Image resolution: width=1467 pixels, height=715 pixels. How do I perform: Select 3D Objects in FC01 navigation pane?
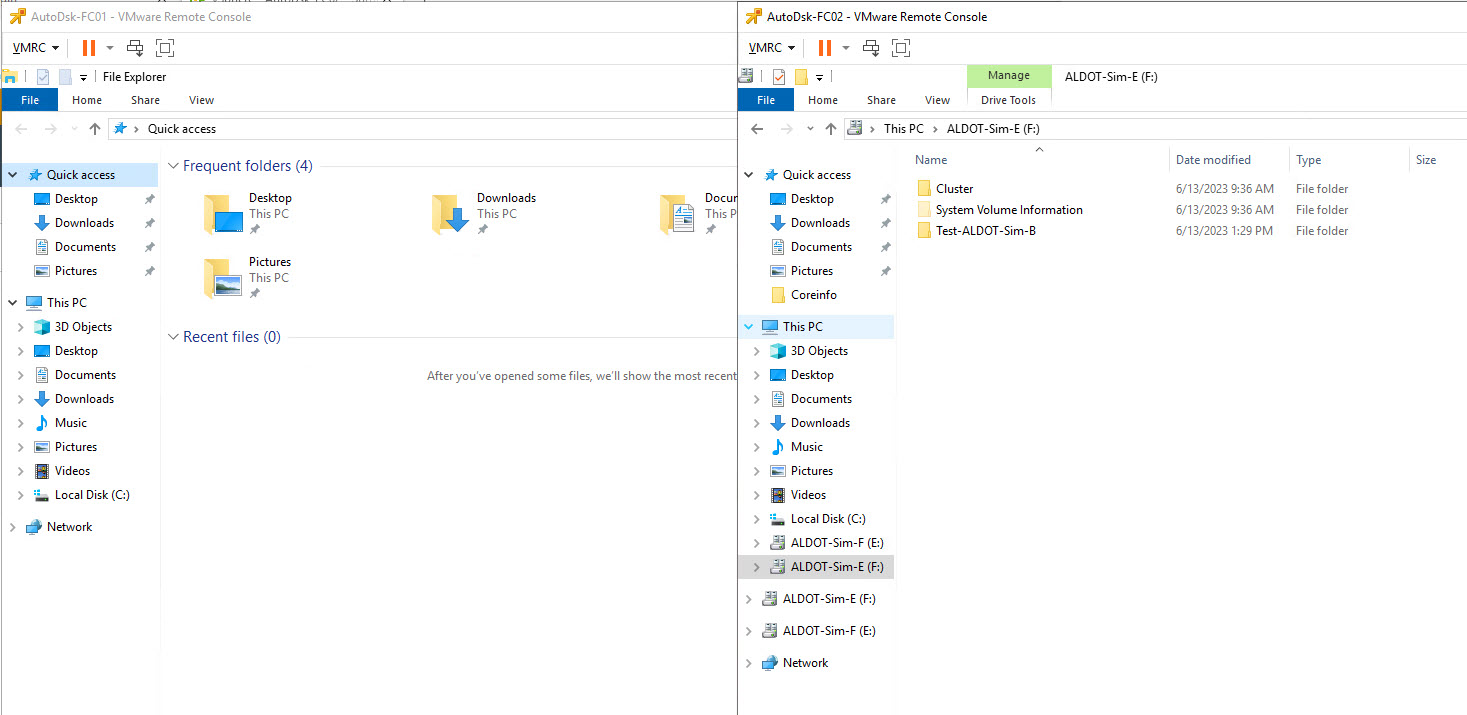point(83,327)
